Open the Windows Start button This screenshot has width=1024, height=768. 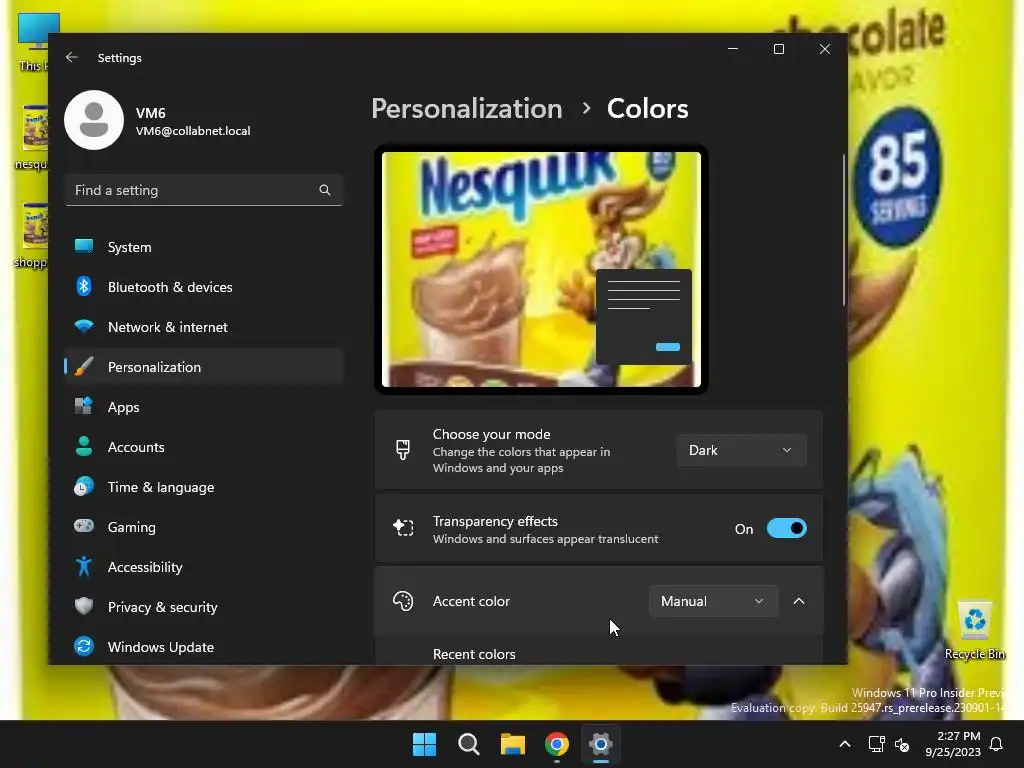[424, 744]
